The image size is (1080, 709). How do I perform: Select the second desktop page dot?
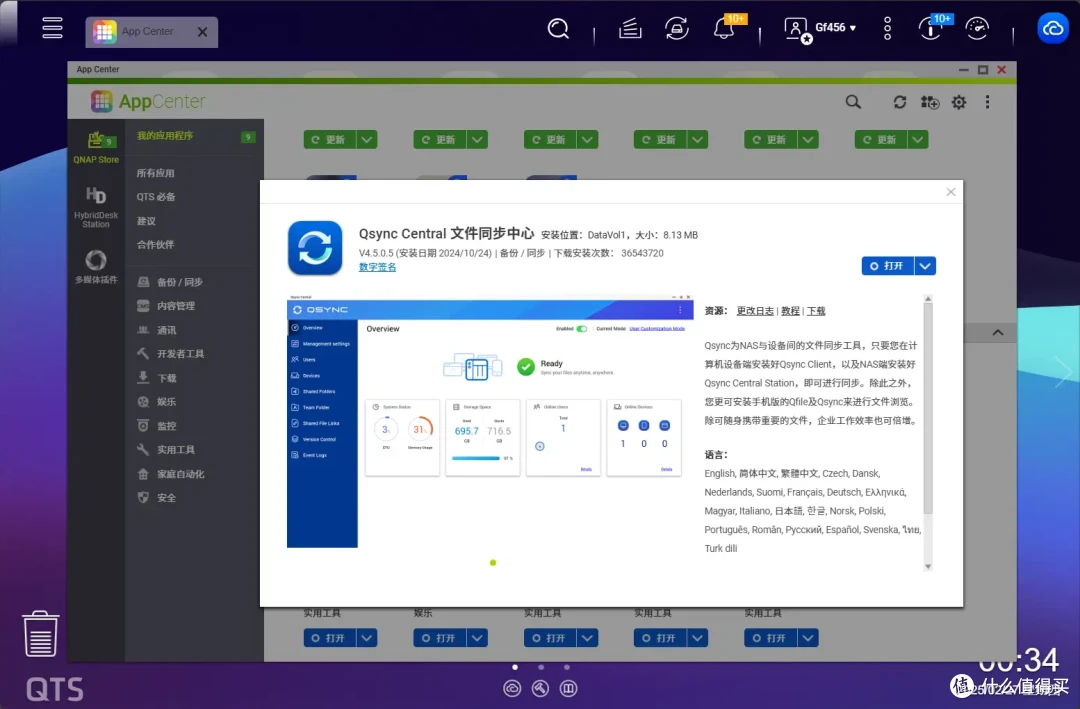(541, 667)
